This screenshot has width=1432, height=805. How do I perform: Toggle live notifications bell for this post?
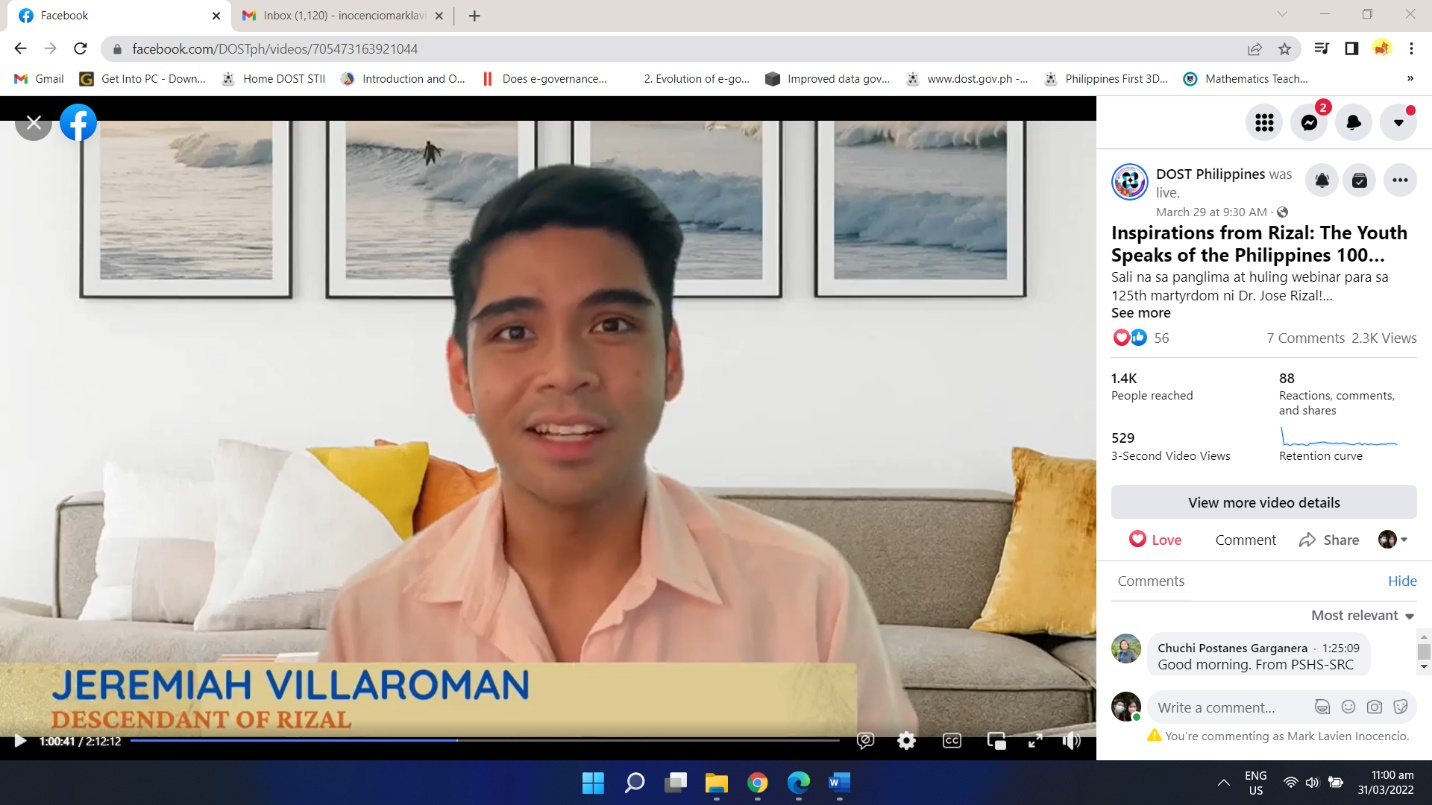1322,180
